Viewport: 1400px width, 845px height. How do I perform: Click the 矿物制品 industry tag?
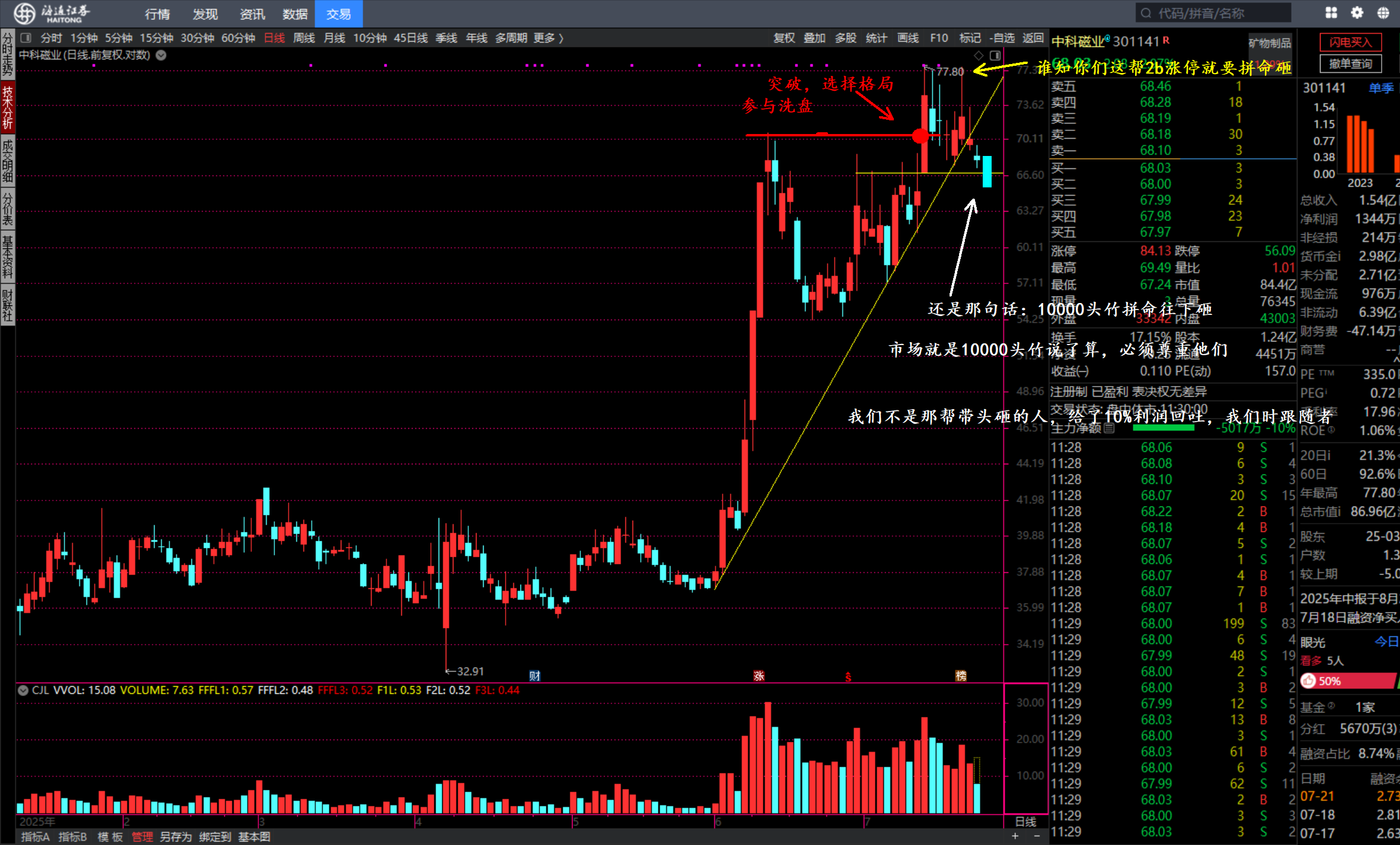[1270, 43]
